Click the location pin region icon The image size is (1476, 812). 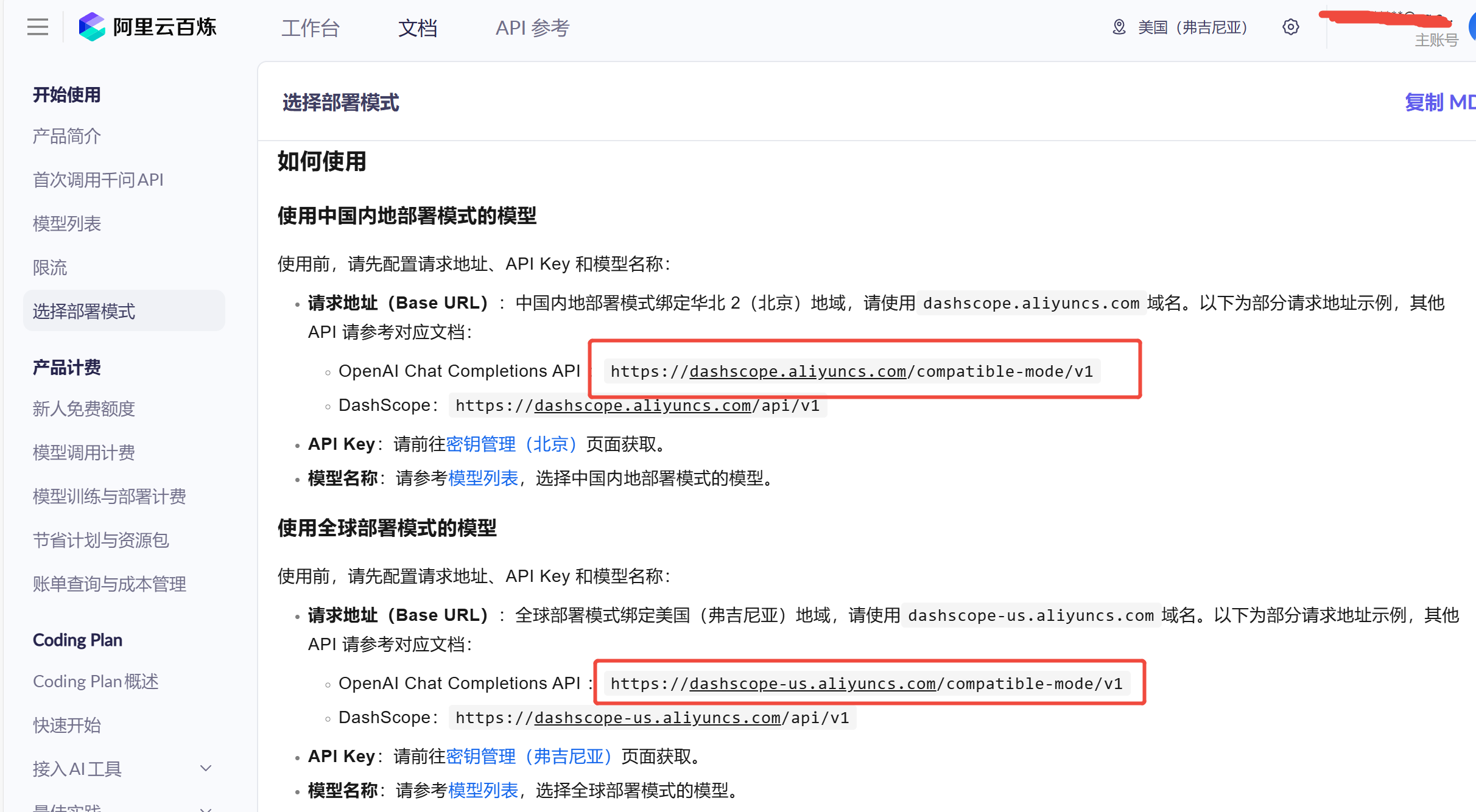click(1119, 27)
